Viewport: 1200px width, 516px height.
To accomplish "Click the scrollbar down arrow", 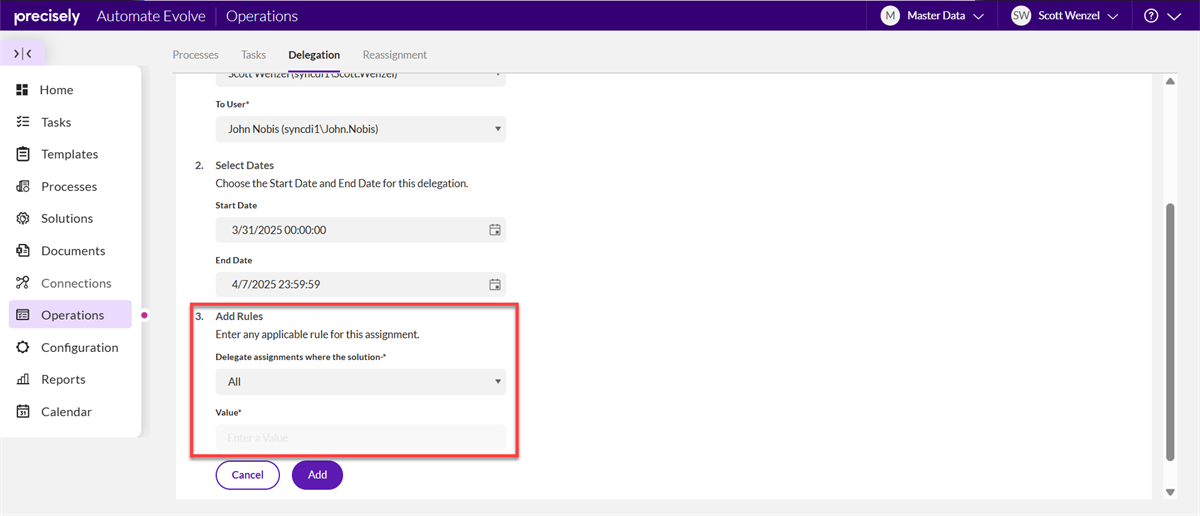I will click(1171, 492).
